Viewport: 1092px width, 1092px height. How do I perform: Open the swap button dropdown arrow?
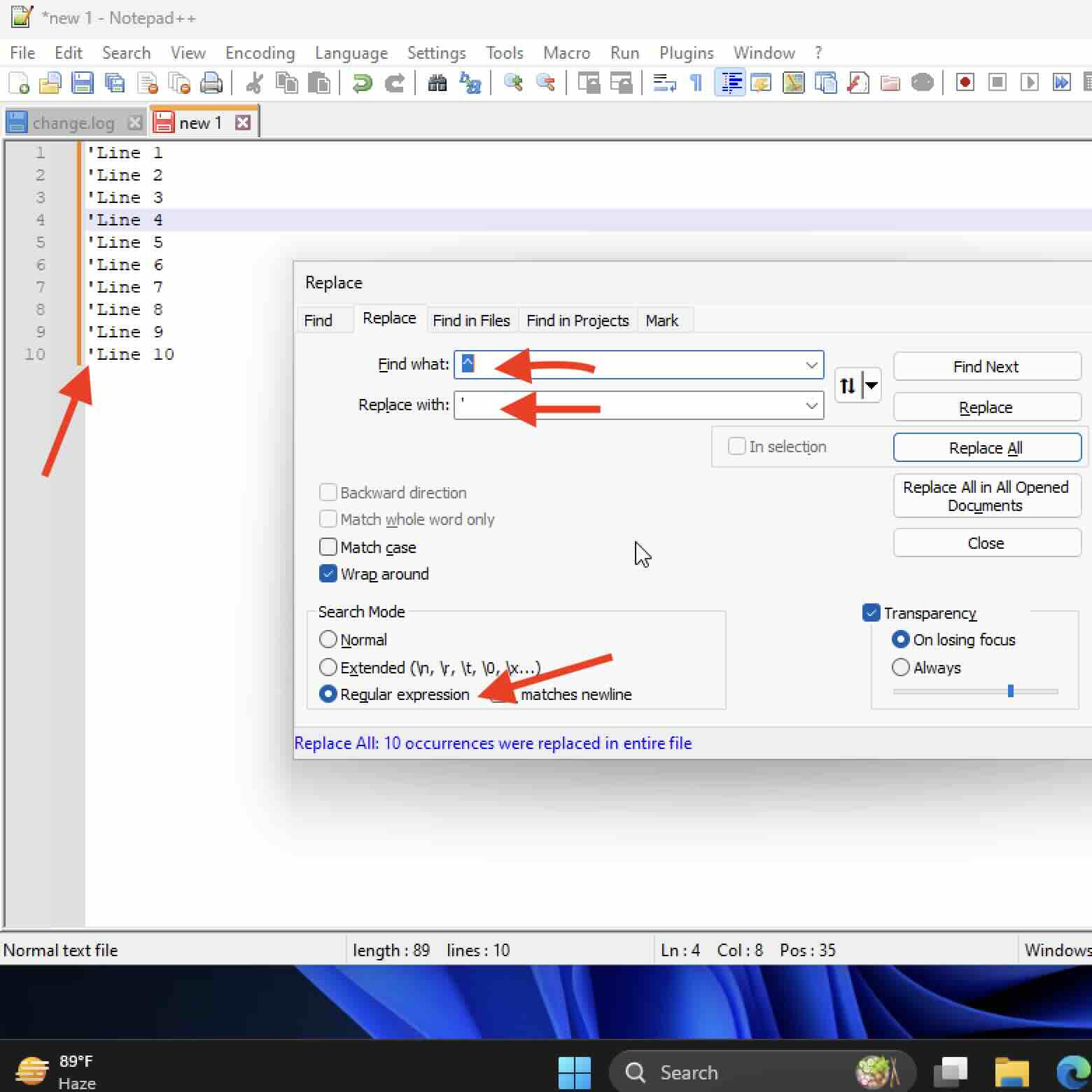[871, 385]
